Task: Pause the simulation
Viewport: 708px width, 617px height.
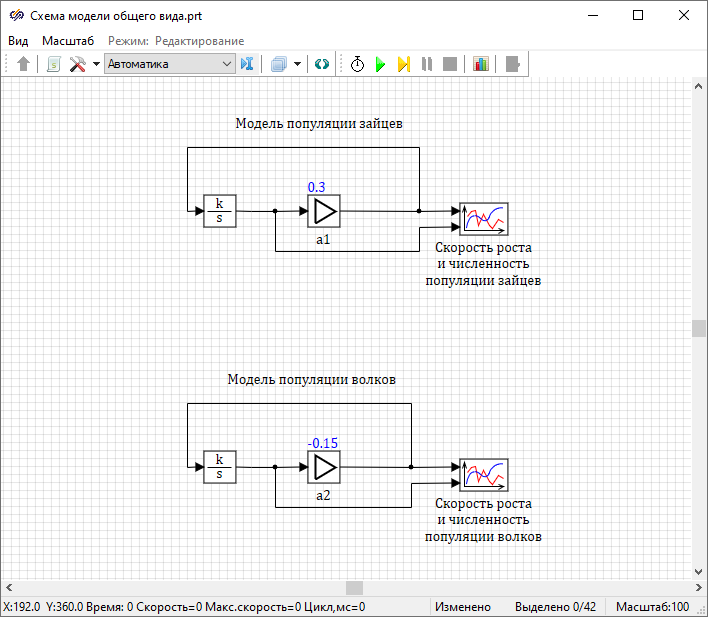Action: click(x=427, y=64)
